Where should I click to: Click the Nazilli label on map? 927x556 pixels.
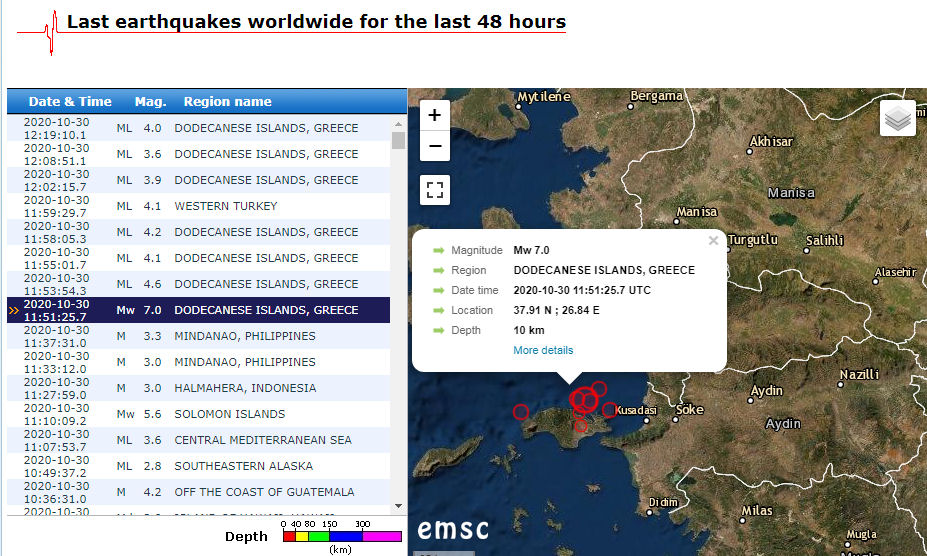click(x=860, y=374)
